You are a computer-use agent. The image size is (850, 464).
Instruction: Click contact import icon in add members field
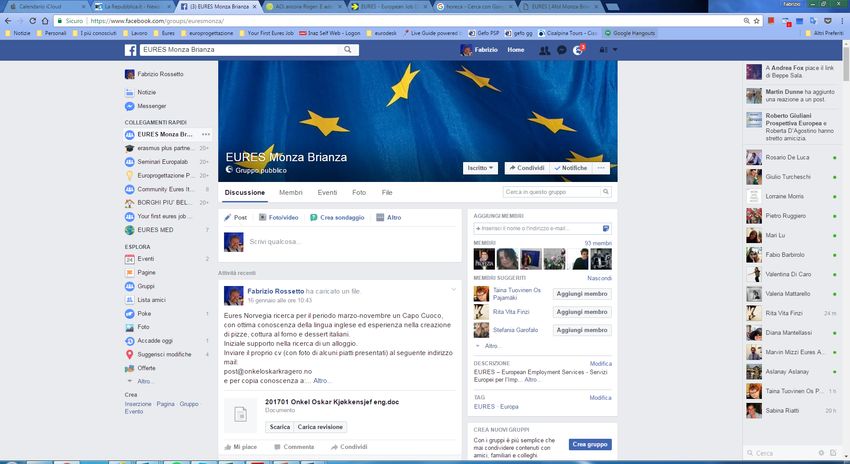click(x=606, y=228)
